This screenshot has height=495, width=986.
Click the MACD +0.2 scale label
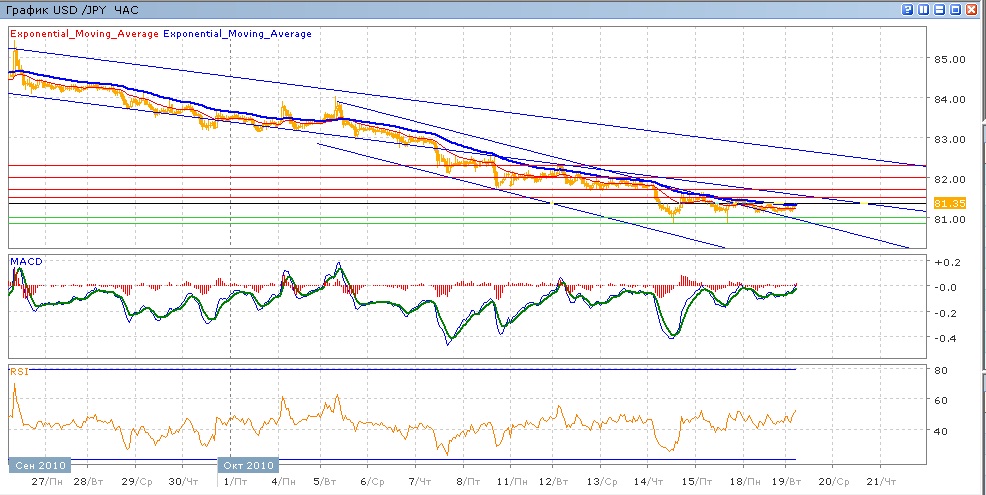tap(946, 262)
